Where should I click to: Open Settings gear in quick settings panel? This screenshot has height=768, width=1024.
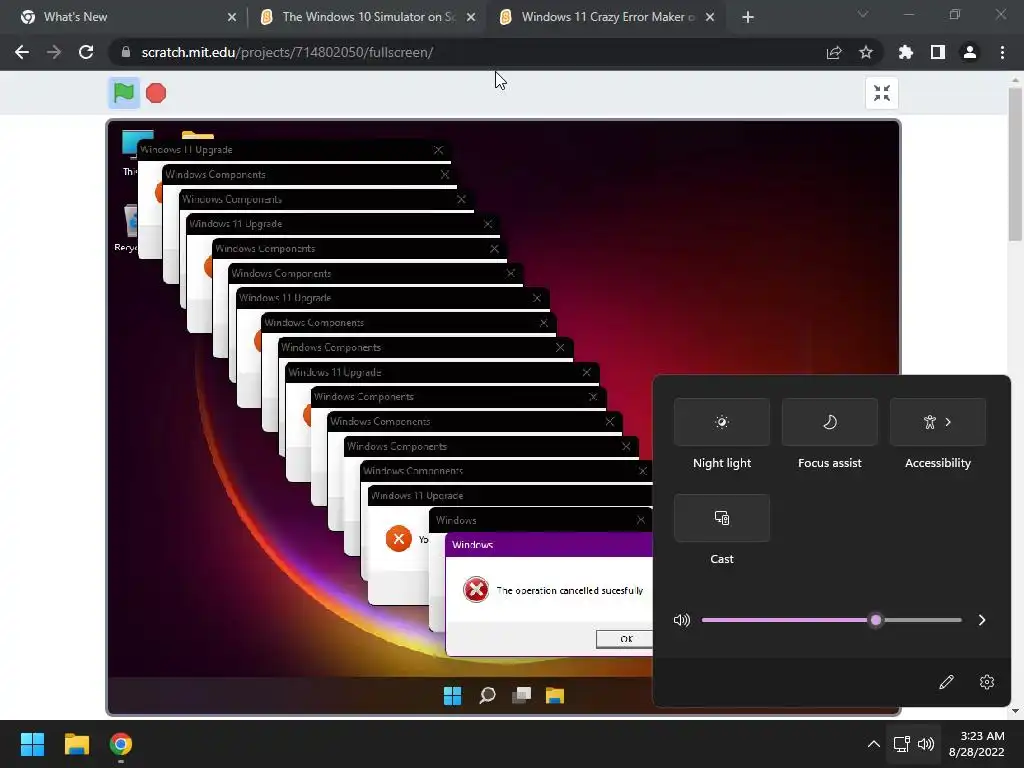point(987,682)
